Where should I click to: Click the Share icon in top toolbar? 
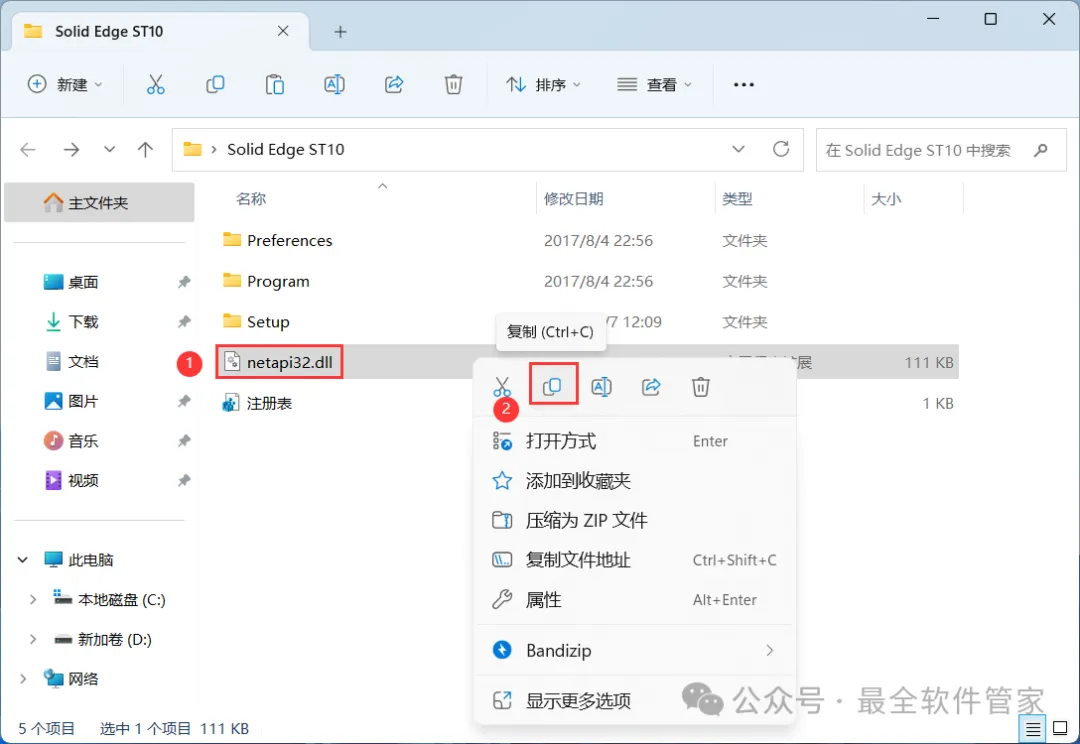click(393, 85)
